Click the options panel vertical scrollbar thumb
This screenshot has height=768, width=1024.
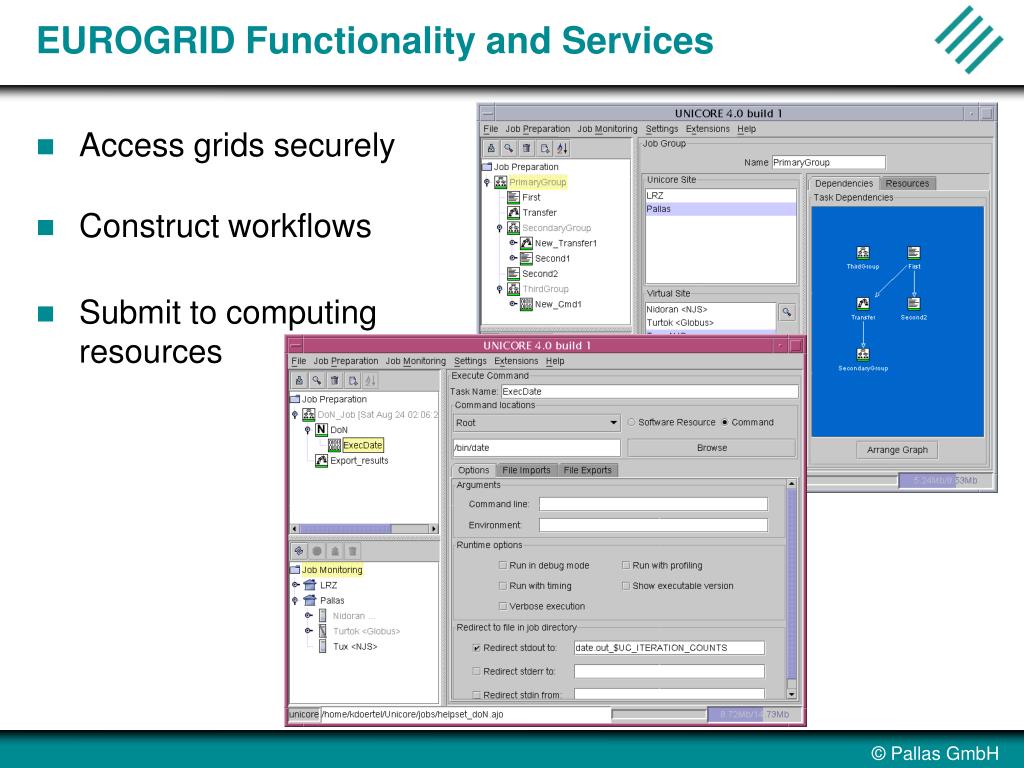pyautogui.click(x=792, y=584)
